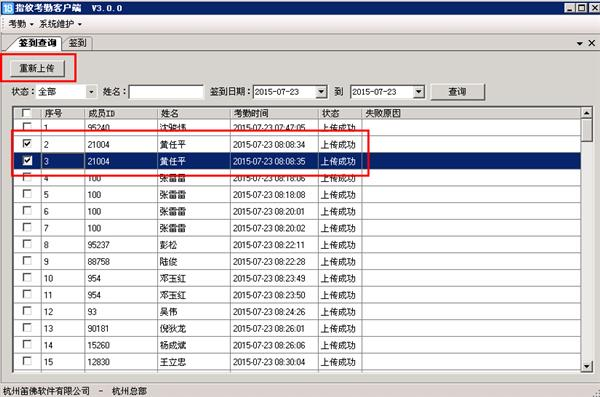Sort by the 考勤时间 column header
This screenshot has height=397, width=600.
pos(274,113)
